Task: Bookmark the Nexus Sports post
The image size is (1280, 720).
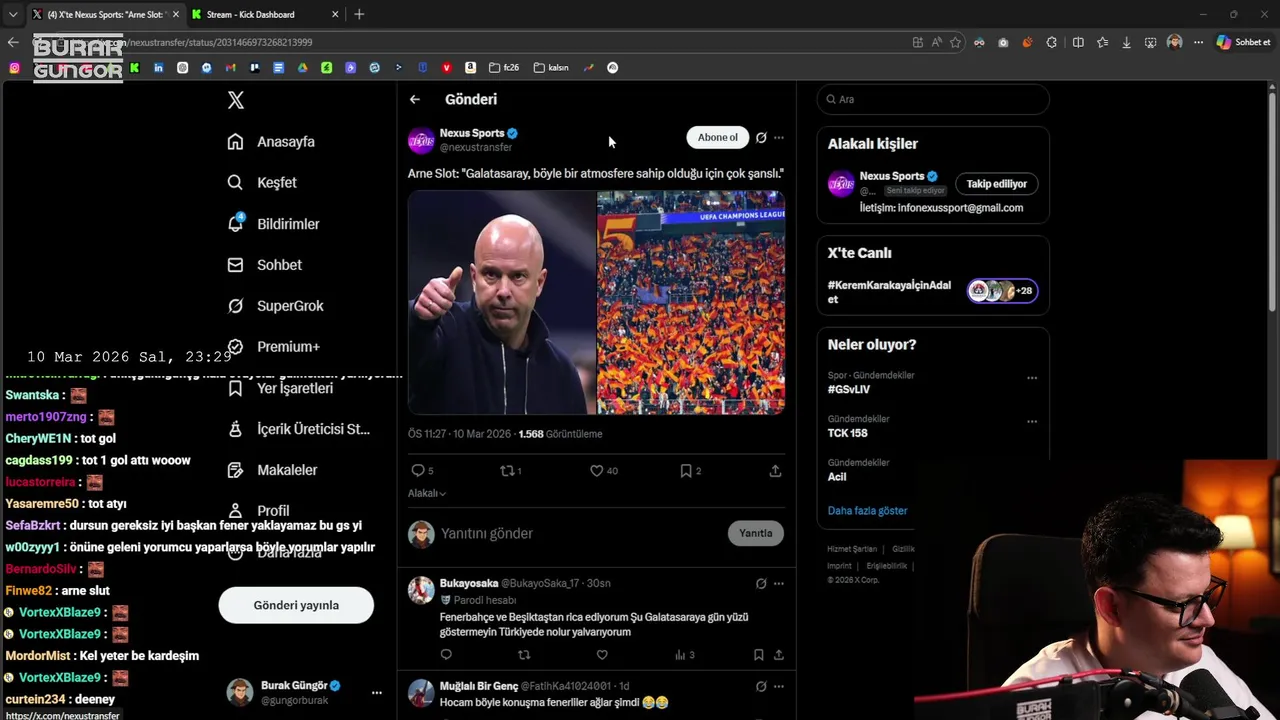Action: click(686, 471)
